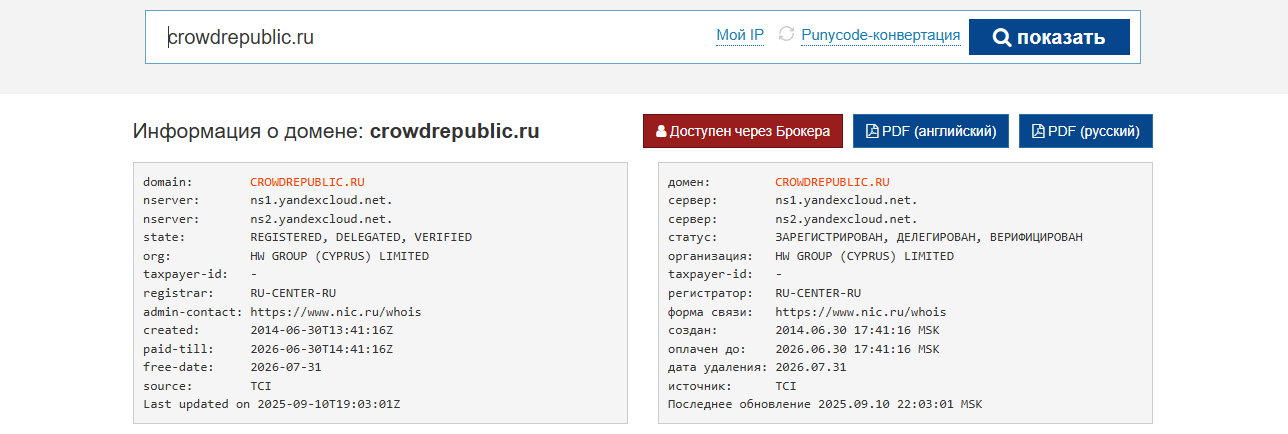
Task: Click форма связи https://www.nic.ru/whois value
Action: tap(861, 312)
